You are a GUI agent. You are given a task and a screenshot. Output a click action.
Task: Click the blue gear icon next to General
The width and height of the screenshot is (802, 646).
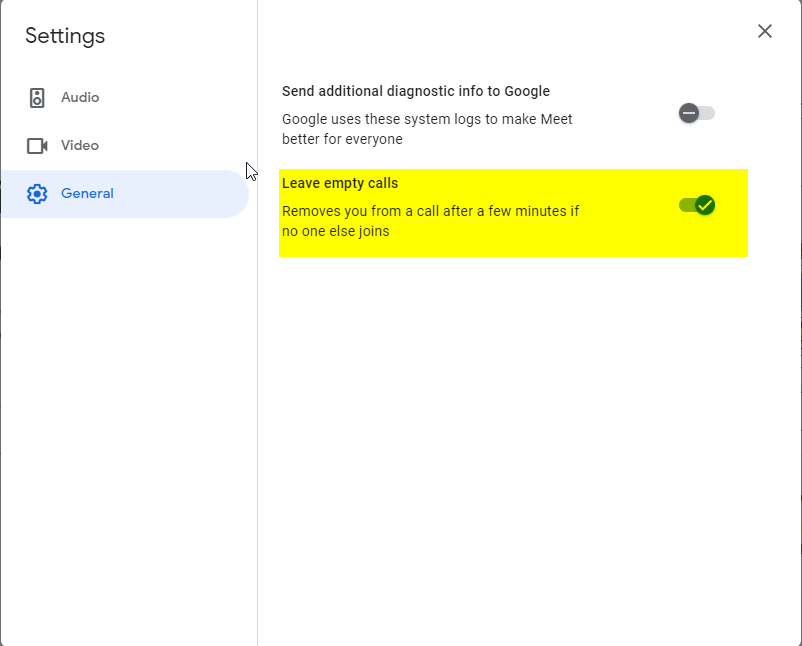(37, 193)
